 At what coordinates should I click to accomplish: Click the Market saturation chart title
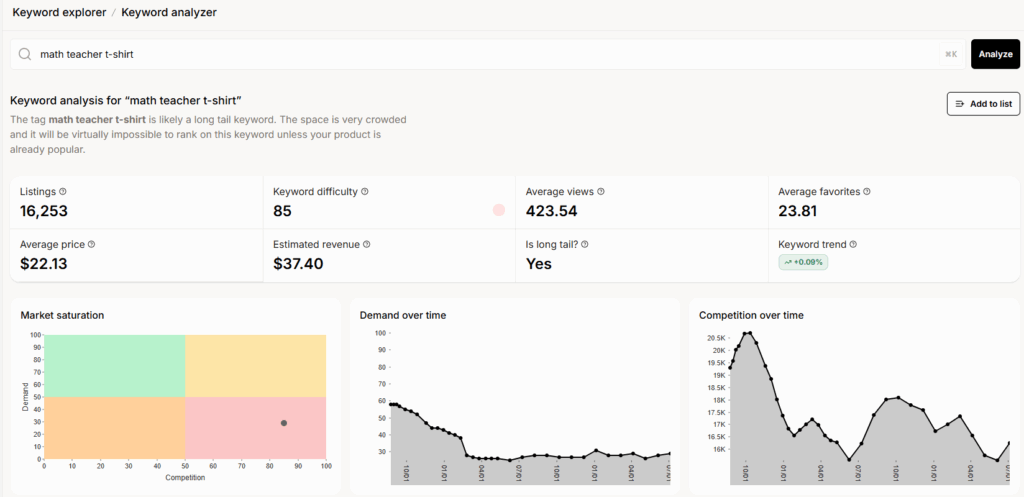coord(63,315)
